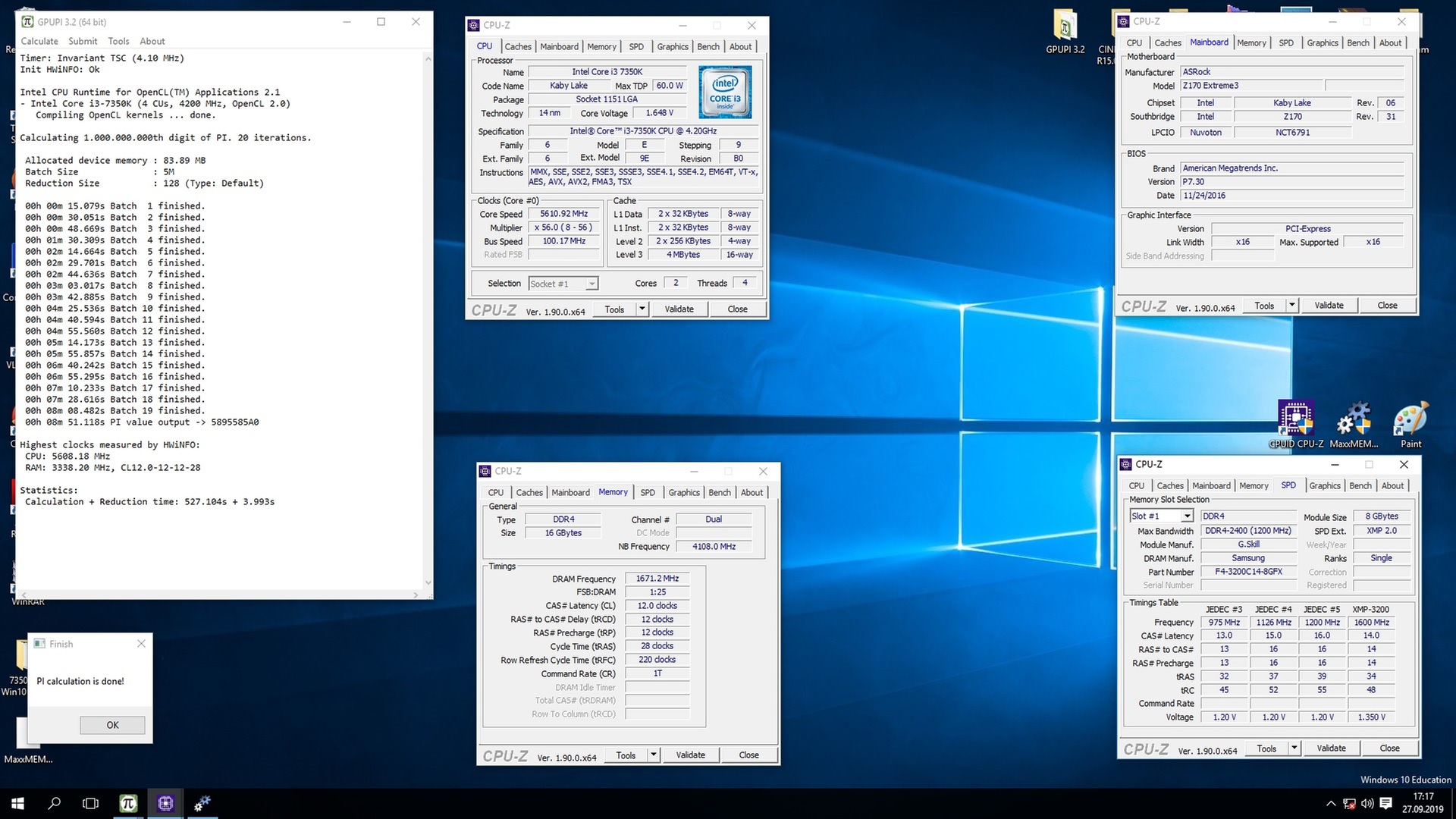The image size is (1456, 819).
Task: Open the GPUPI 3.2 desktop shortcut icon
Action: [x=1065, y=32]
